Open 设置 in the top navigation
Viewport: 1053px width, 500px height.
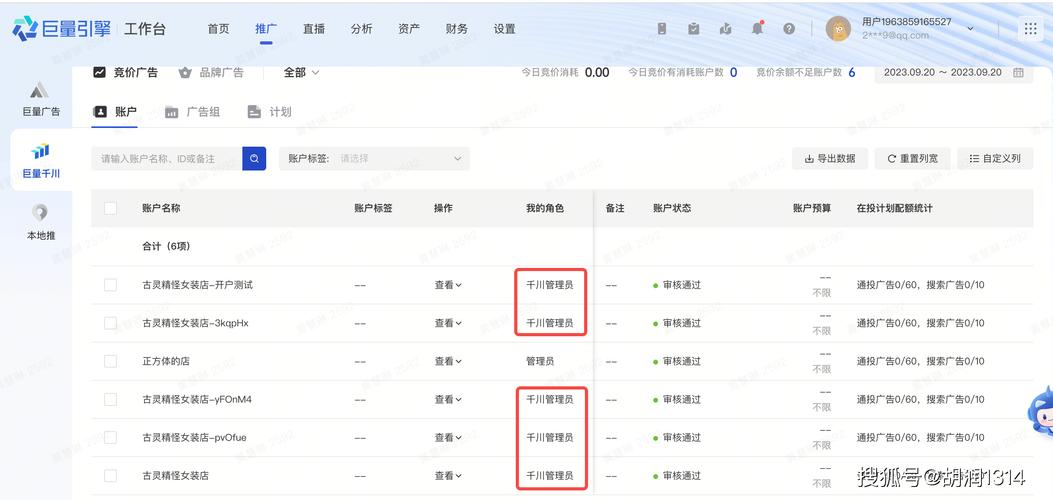coord(504,29)
